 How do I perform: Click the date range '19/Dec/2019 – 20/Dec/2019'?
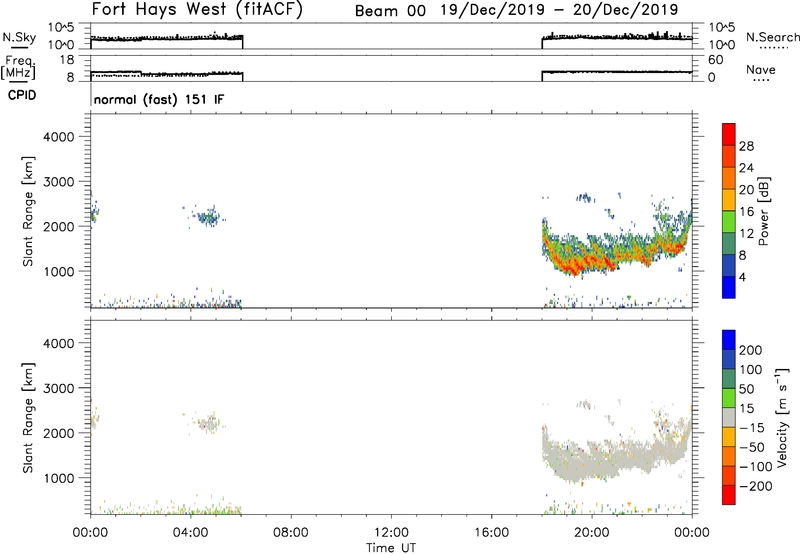click(559, 10)
